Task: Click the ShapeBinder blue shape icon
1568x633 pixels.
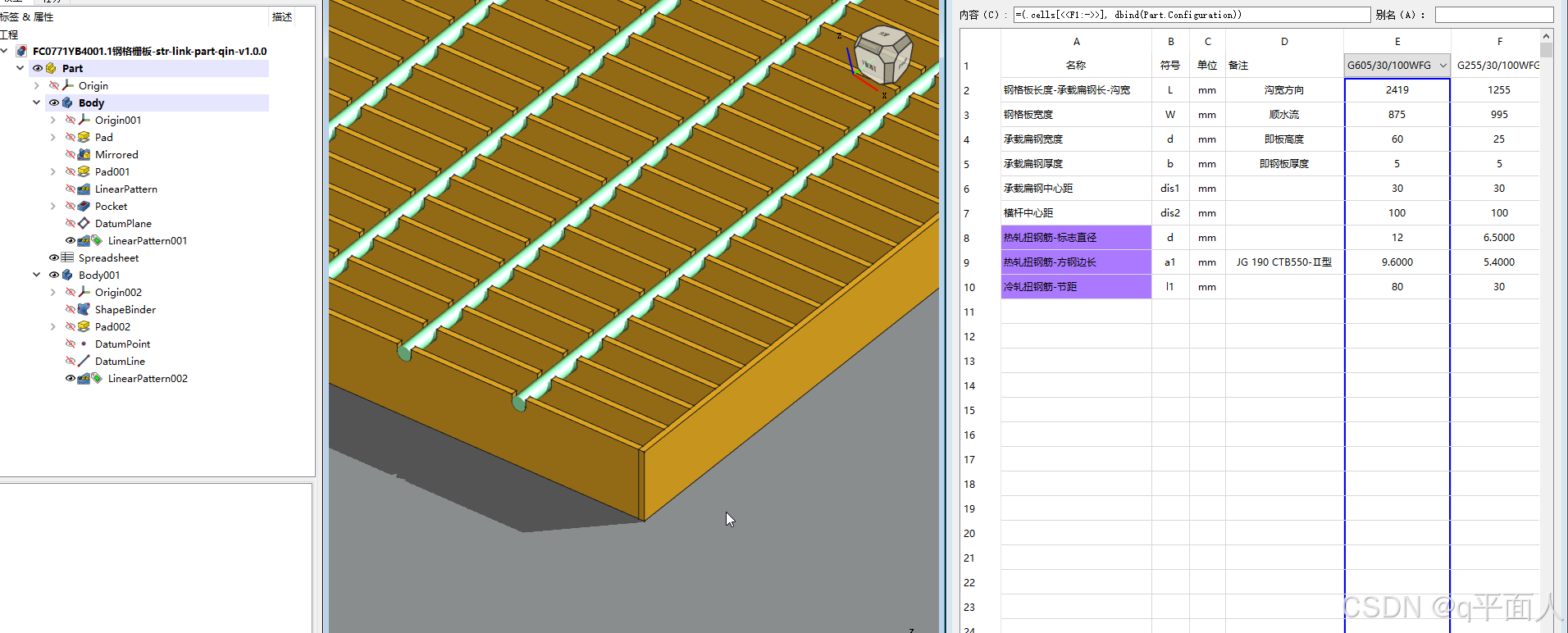Action: [x=84, y=309]
